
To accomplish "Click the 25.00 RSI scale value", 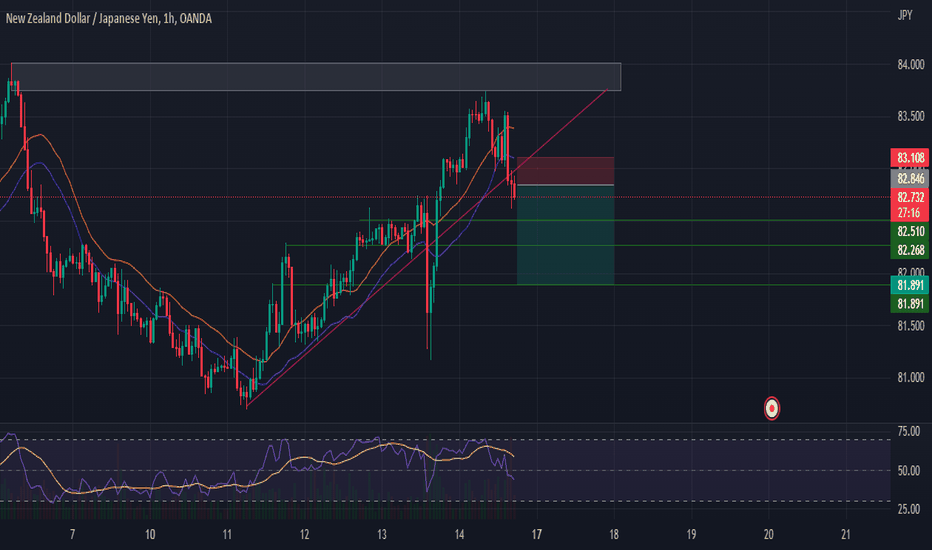I will click(908, 509).
